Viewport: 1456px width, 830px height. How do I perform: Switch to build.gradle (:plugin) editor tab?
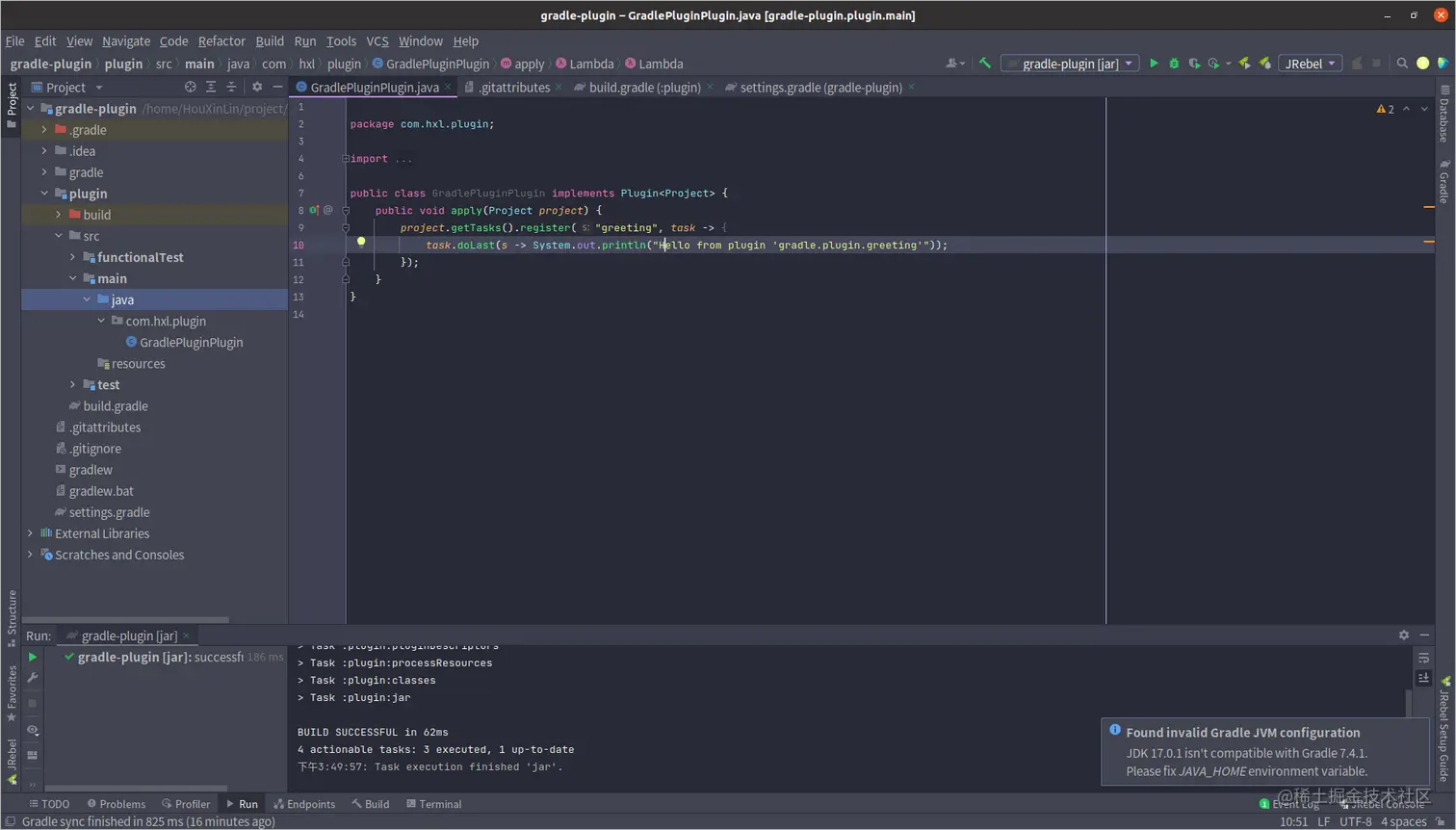pyautogui.click(x=643, y=87)
